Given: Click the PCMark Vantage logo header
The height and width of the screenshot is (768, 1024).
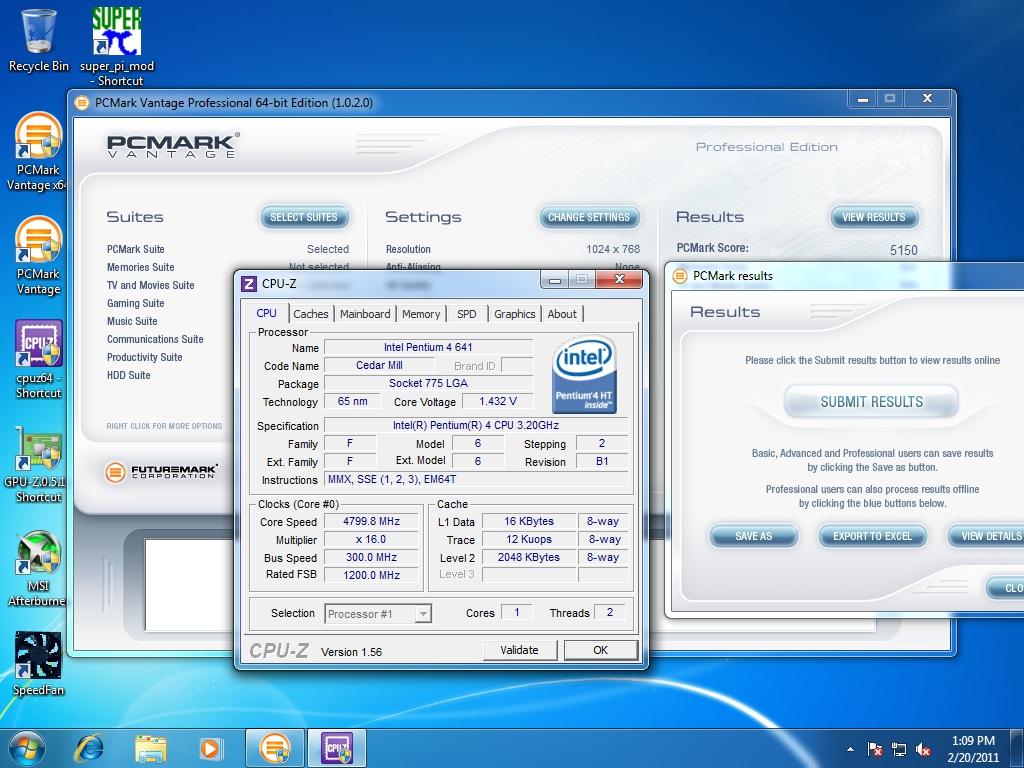Looking at the screenshot, I should pyautogui.click(x=172, y=145).
